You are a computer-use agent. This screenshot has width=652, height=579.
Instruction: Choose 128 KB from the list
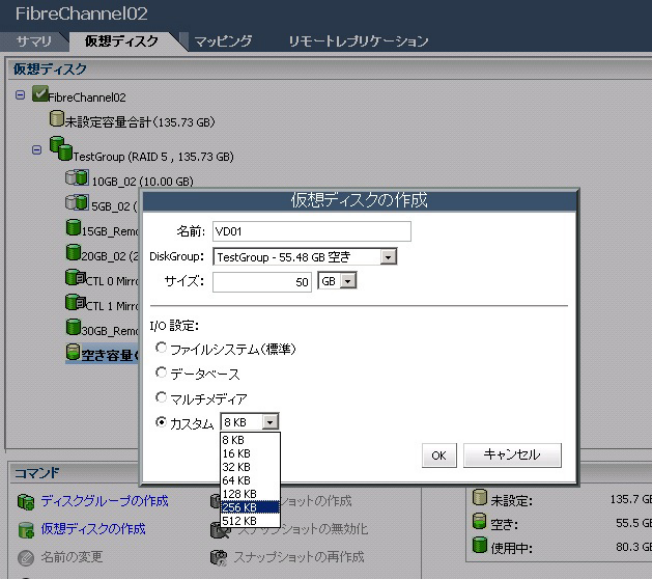click(250, 494)
